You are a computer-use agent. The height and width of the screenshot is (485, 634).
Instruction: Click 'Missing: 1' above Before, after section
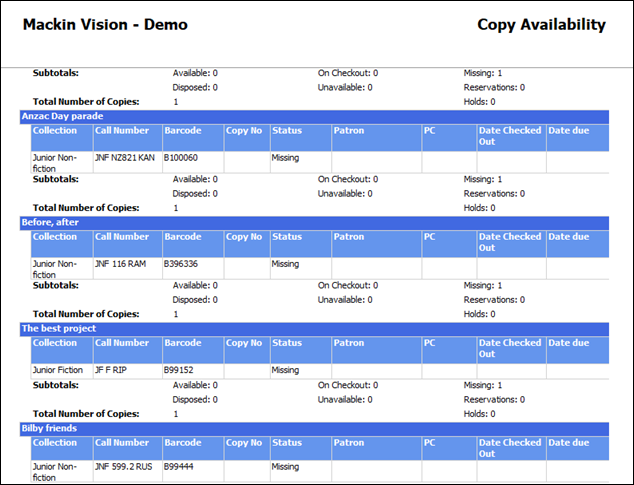point(483,179)
